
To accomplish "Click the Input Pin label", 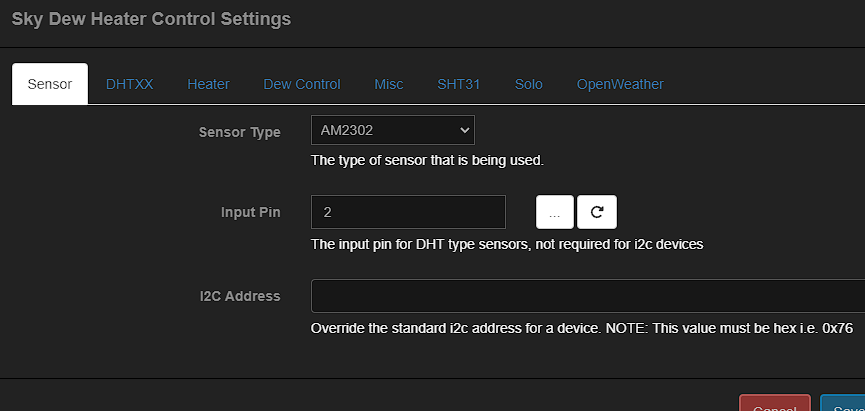I will point(251,212).
